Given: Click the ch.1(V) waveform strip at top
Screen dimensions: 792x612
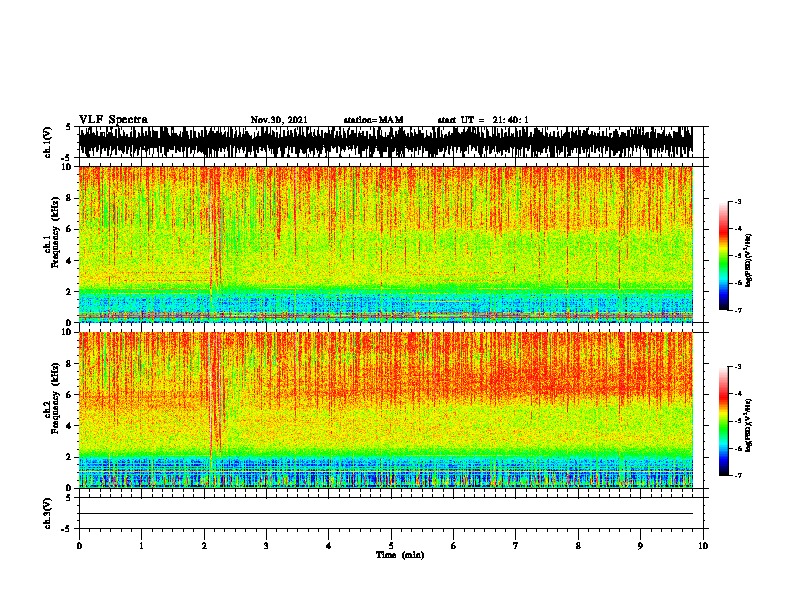Looking at the screenshot, I should (x=385, y=142).
